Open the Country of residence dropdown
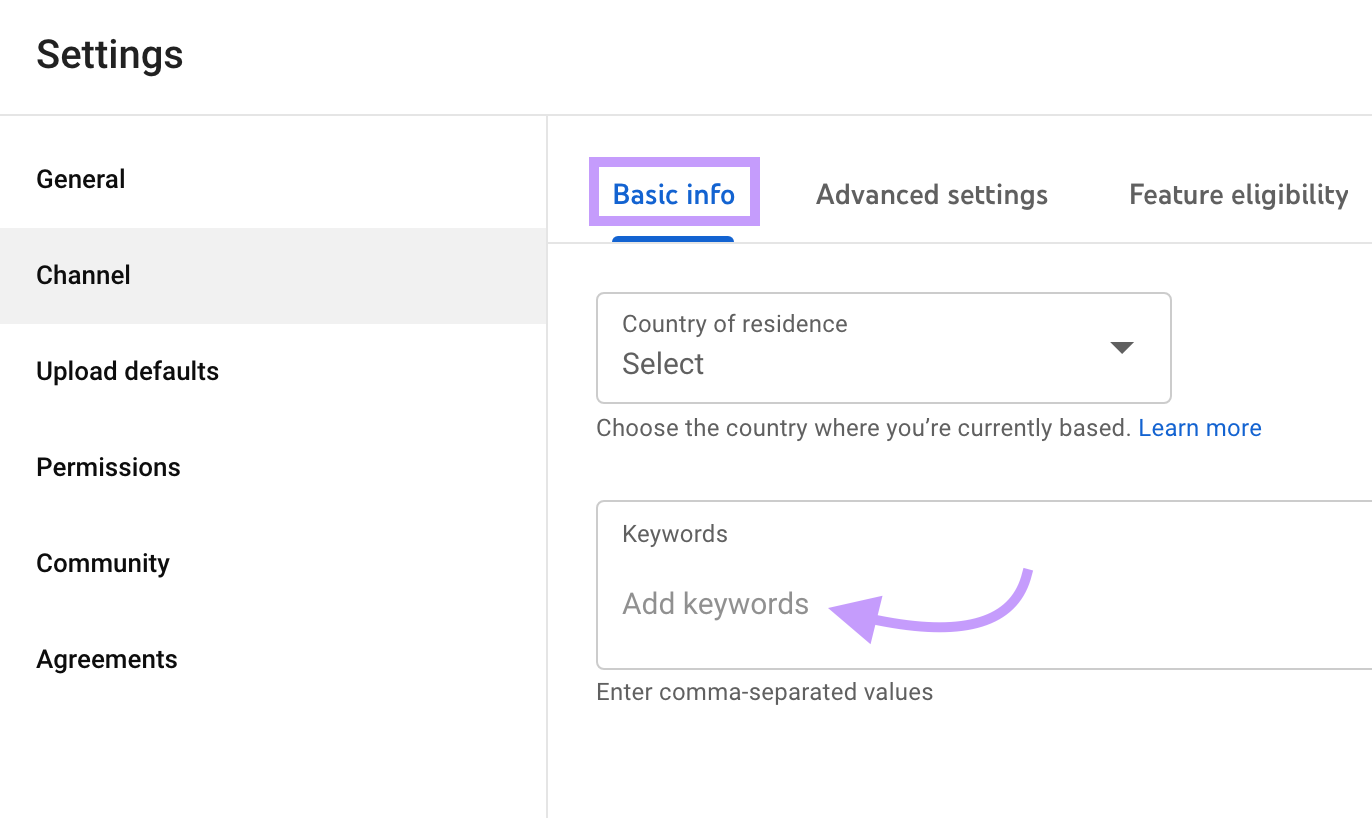1372x818 pixels. click(x=883, y=348)
